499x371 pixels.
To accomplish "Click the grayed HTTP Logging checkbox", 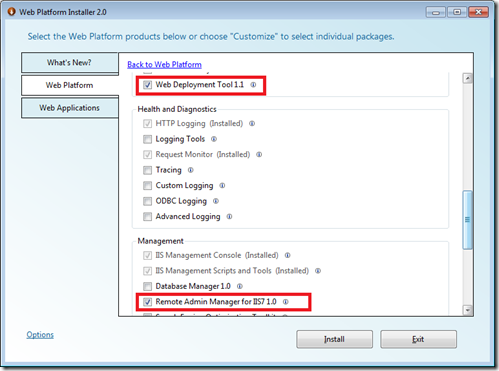I will coord(147,124).
